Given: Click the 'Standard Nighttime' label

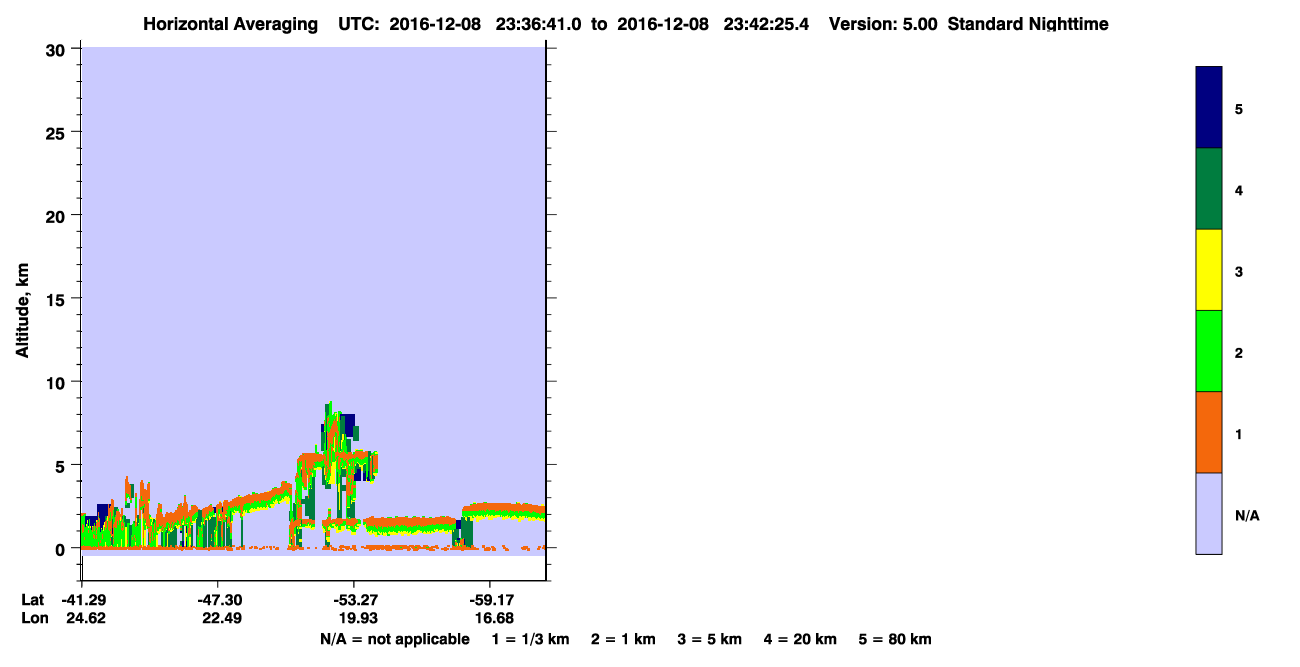Looking at the screenshot, I should coord(1028,24).
